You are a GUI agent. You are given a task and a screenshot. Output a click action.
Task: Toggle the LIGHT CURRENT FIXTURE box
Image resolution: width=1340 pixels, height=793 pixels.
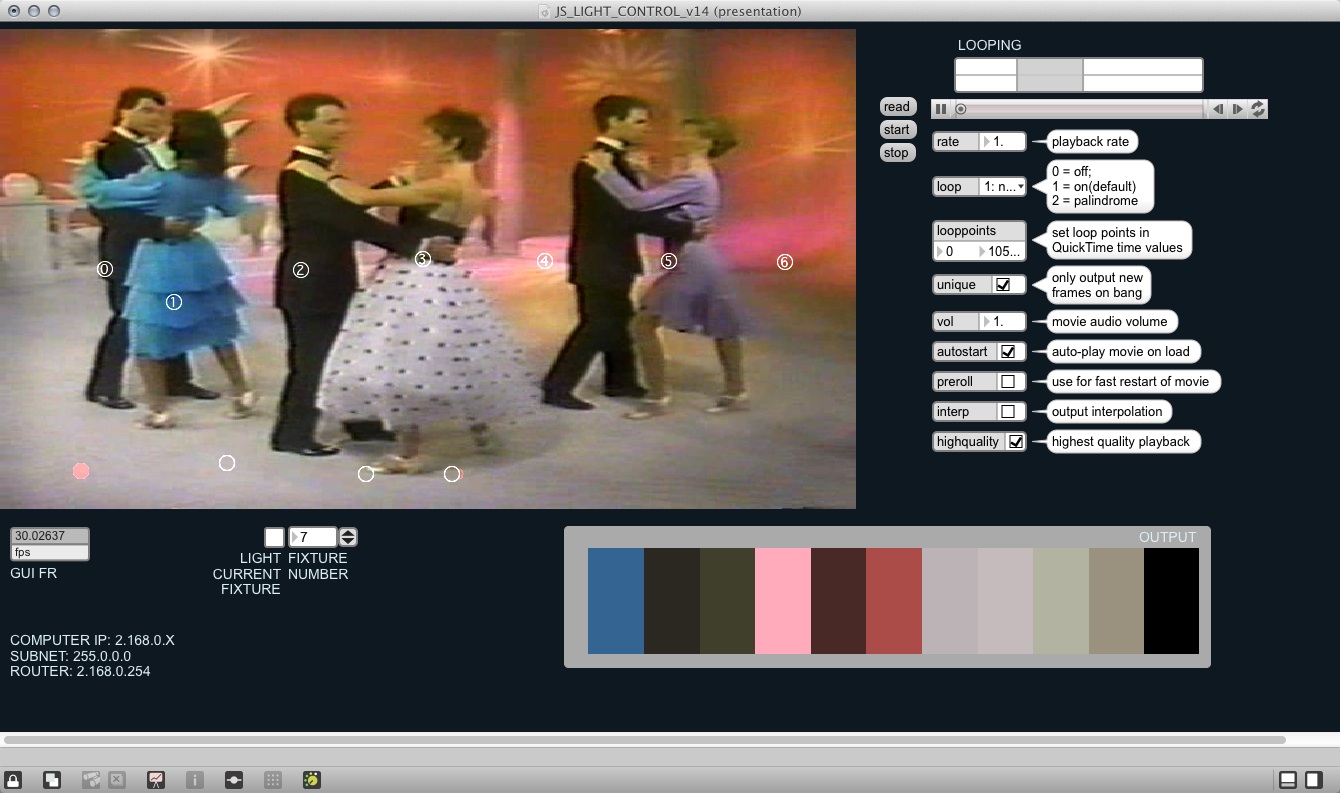pyautogui.click(x=274, y=537)
